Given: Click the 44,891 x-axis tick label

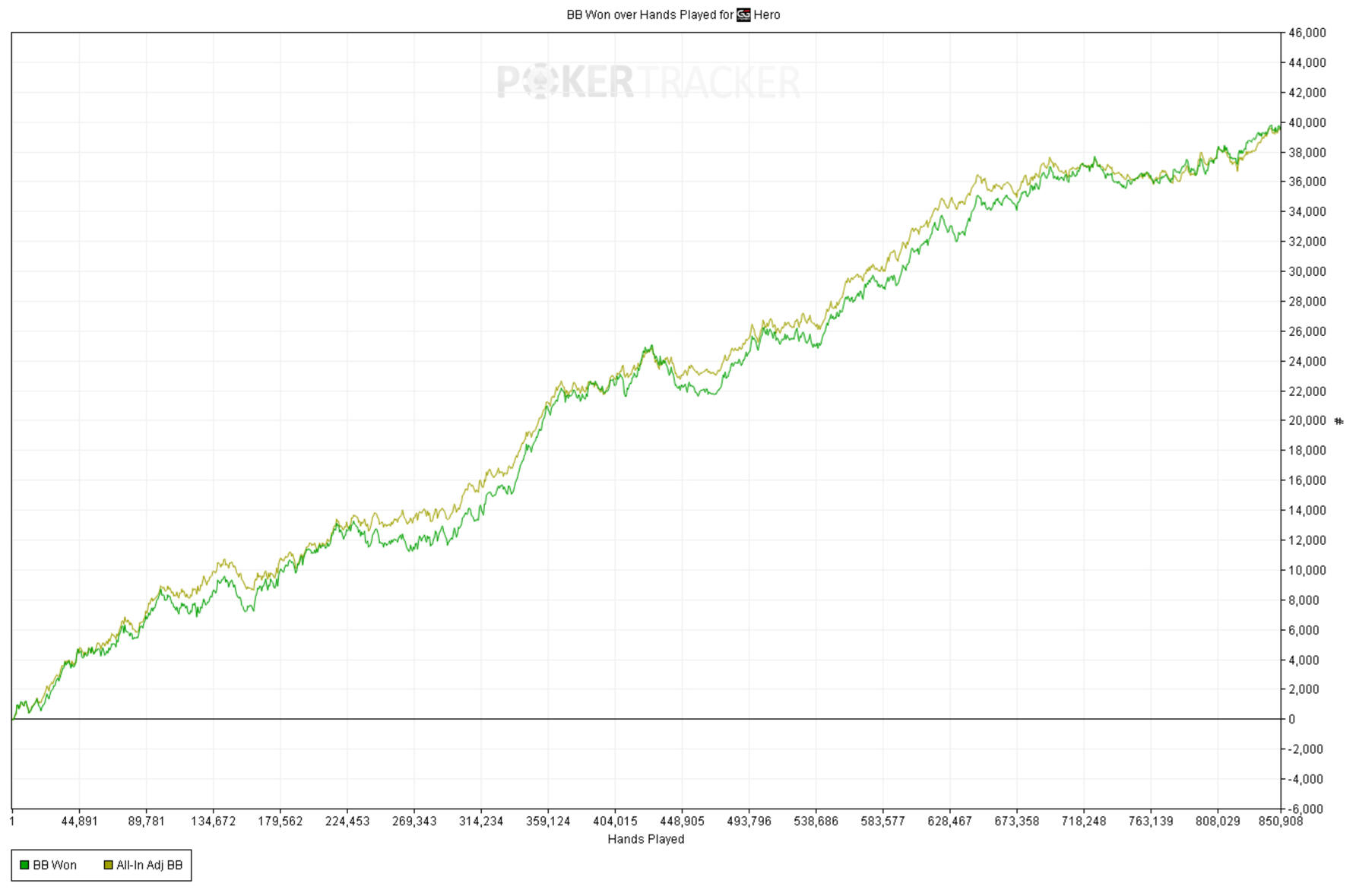Looking at the screenshot, I should pos(79,822).
